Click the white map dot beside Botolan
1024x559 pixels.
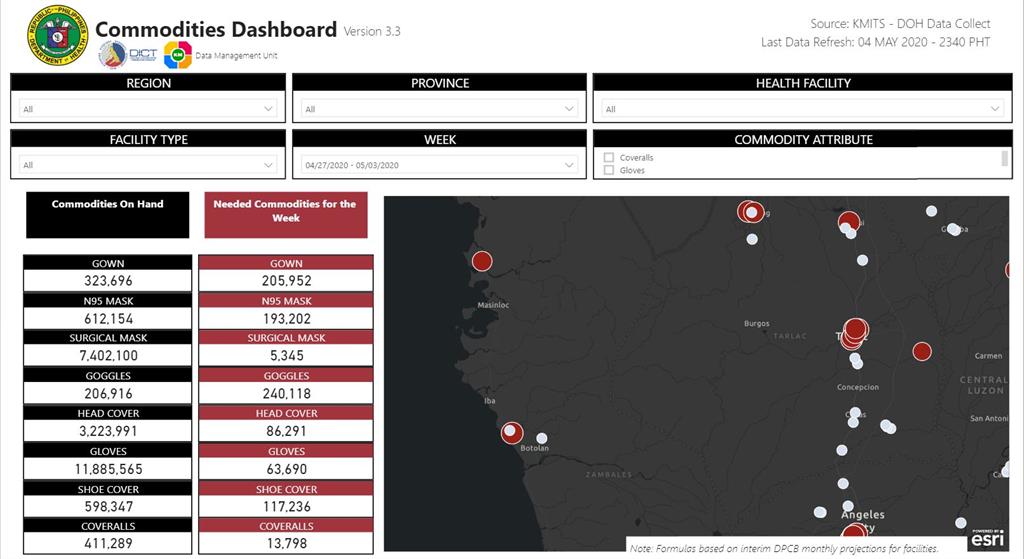(542, 438)
